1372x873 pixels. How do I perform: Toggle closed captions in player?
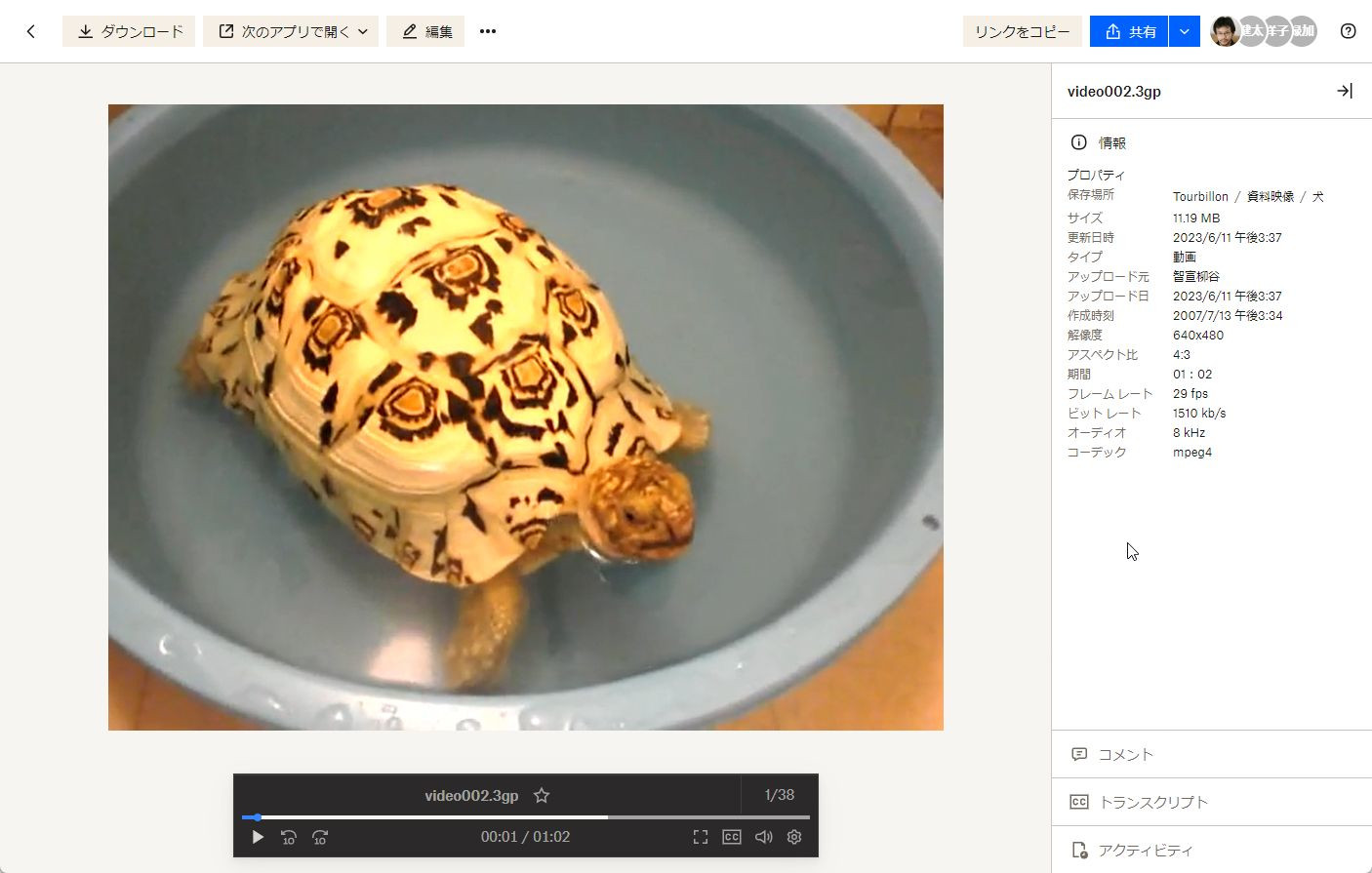tap(732, 837)
